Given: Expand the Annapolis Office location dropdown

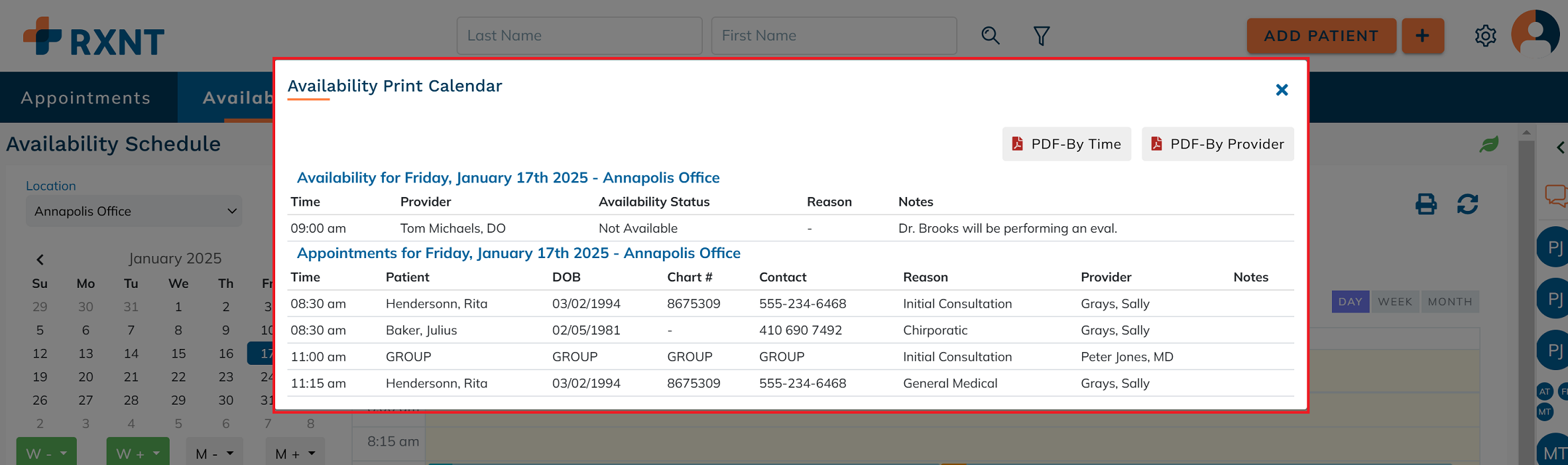Looking at the screenshot, I should [134, 211].
